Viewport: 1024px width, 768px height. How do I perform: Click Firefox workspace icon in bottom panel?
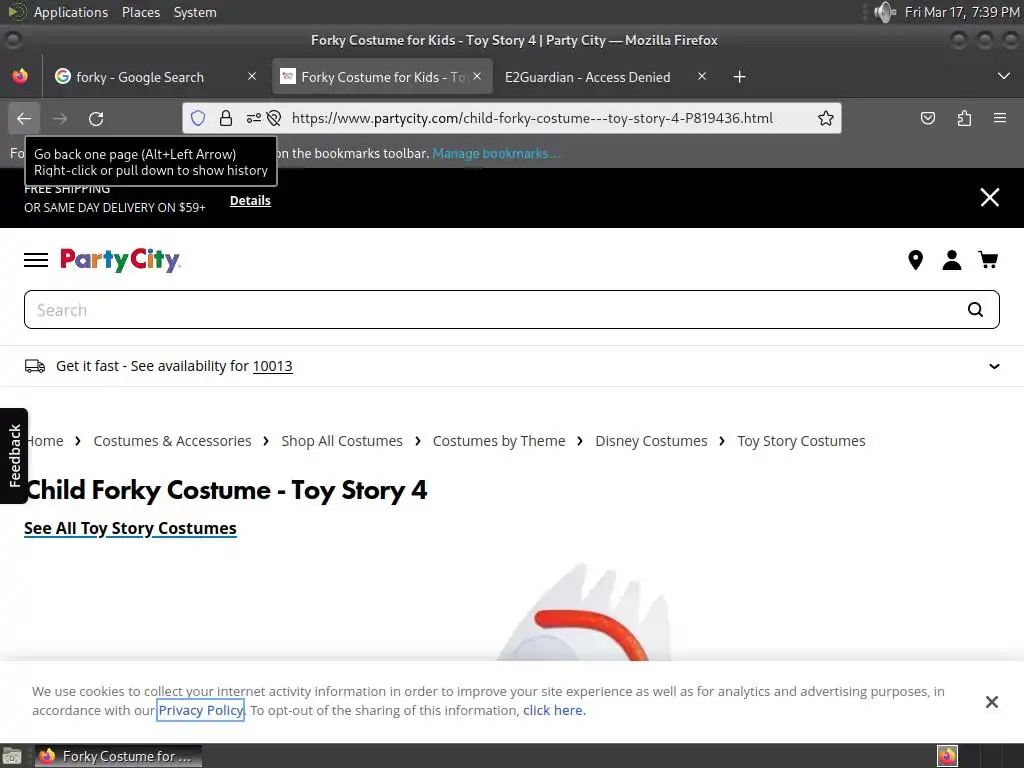coord(947,756)
